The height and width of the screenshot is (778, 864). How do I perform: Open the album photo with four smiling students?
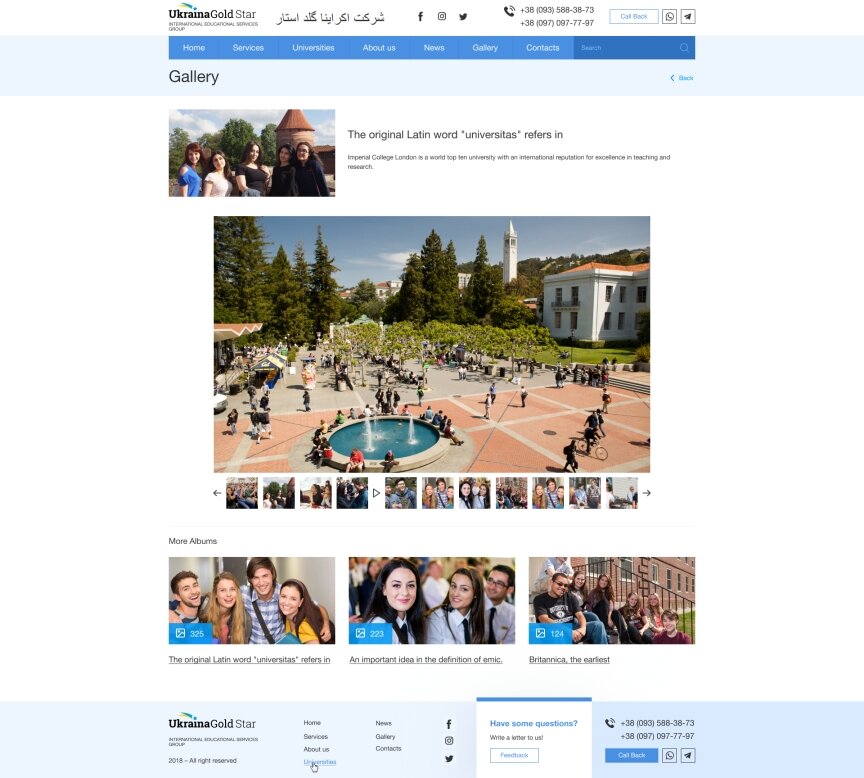(252, 600)
